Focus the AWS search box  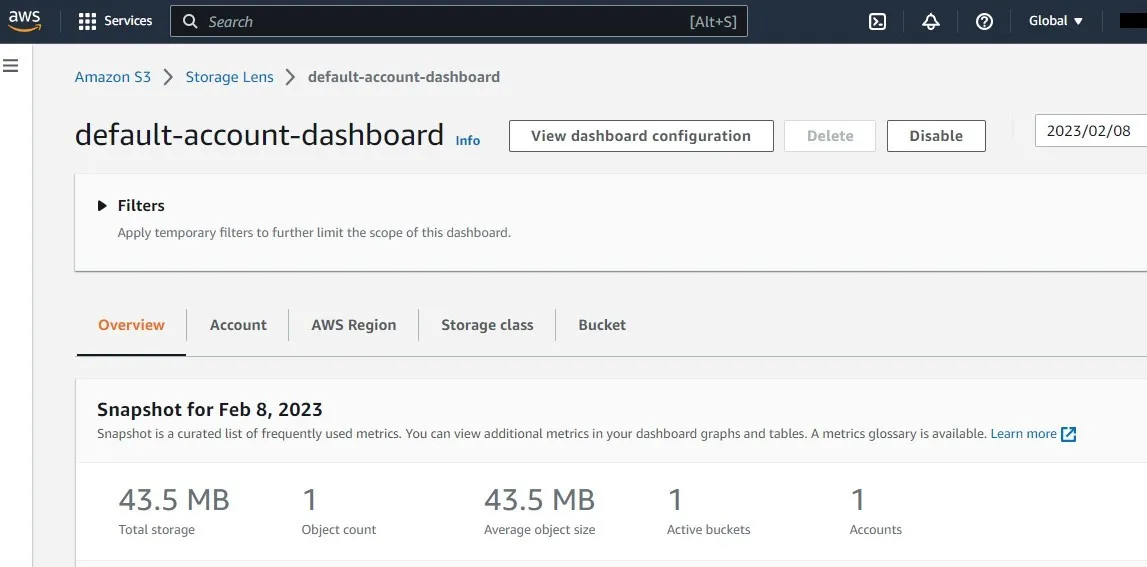tap(459, 21)
